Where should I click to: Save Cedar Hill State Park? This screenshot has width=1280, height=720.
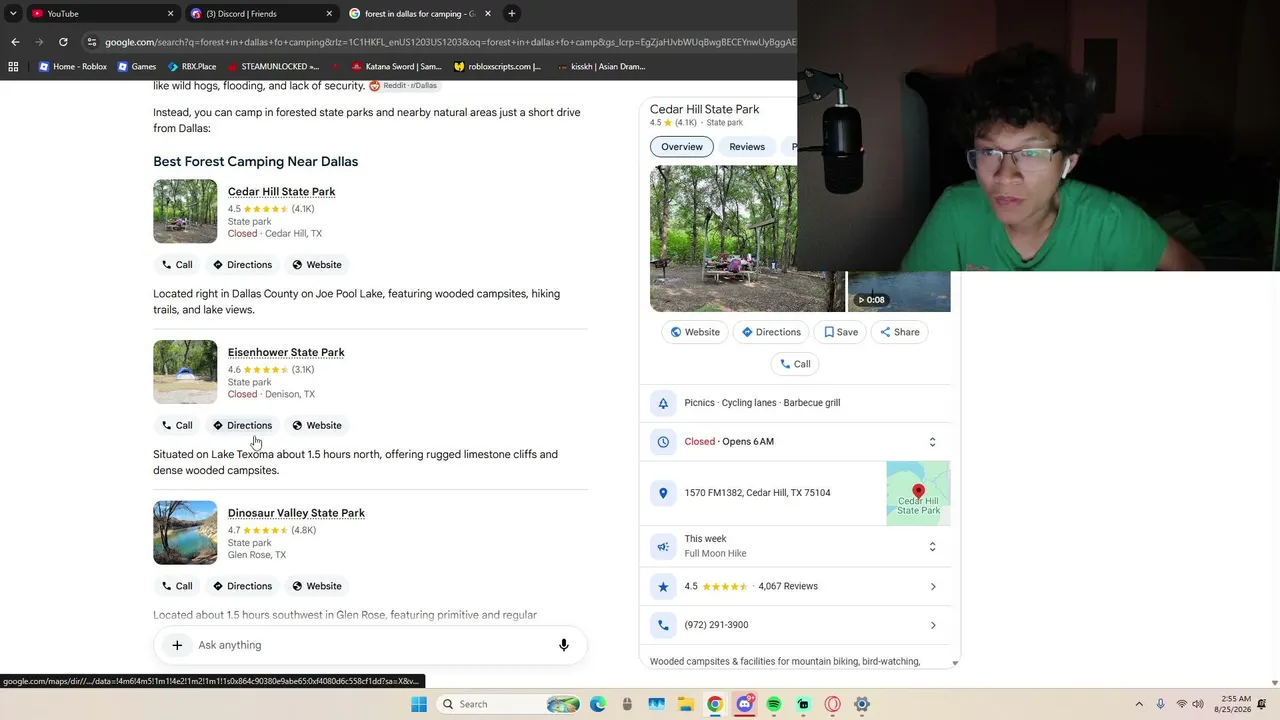[x=841, y=332]
